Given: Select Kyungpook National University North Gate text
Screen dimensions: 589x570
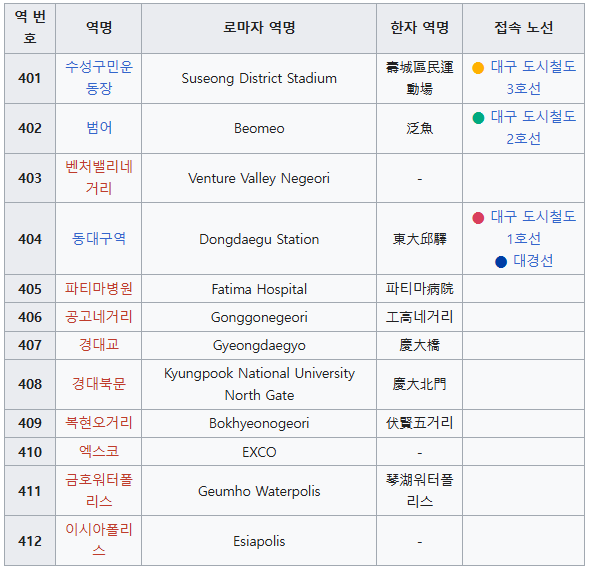Looking at the screenshot, I should [259, 384].
